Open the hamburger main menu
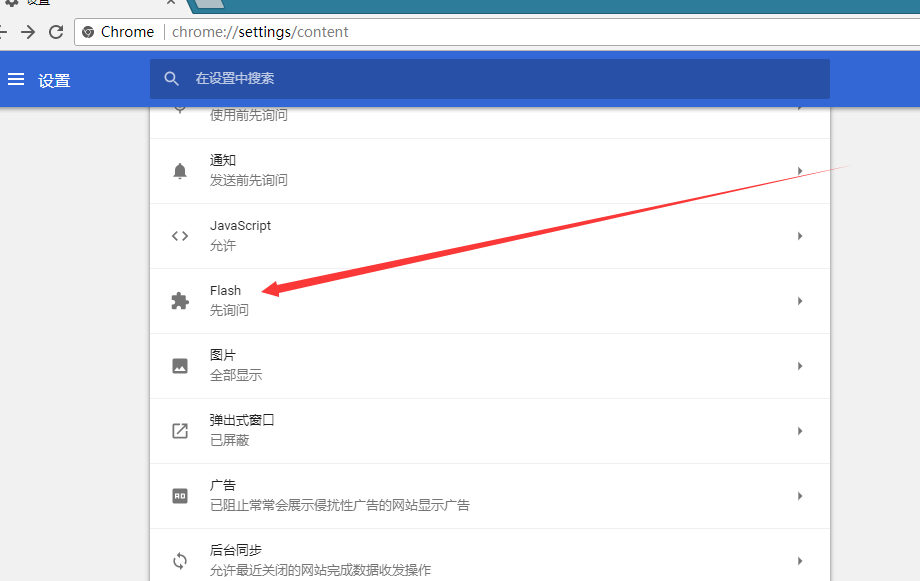This screenshot has height=581, width=920. 16,80
